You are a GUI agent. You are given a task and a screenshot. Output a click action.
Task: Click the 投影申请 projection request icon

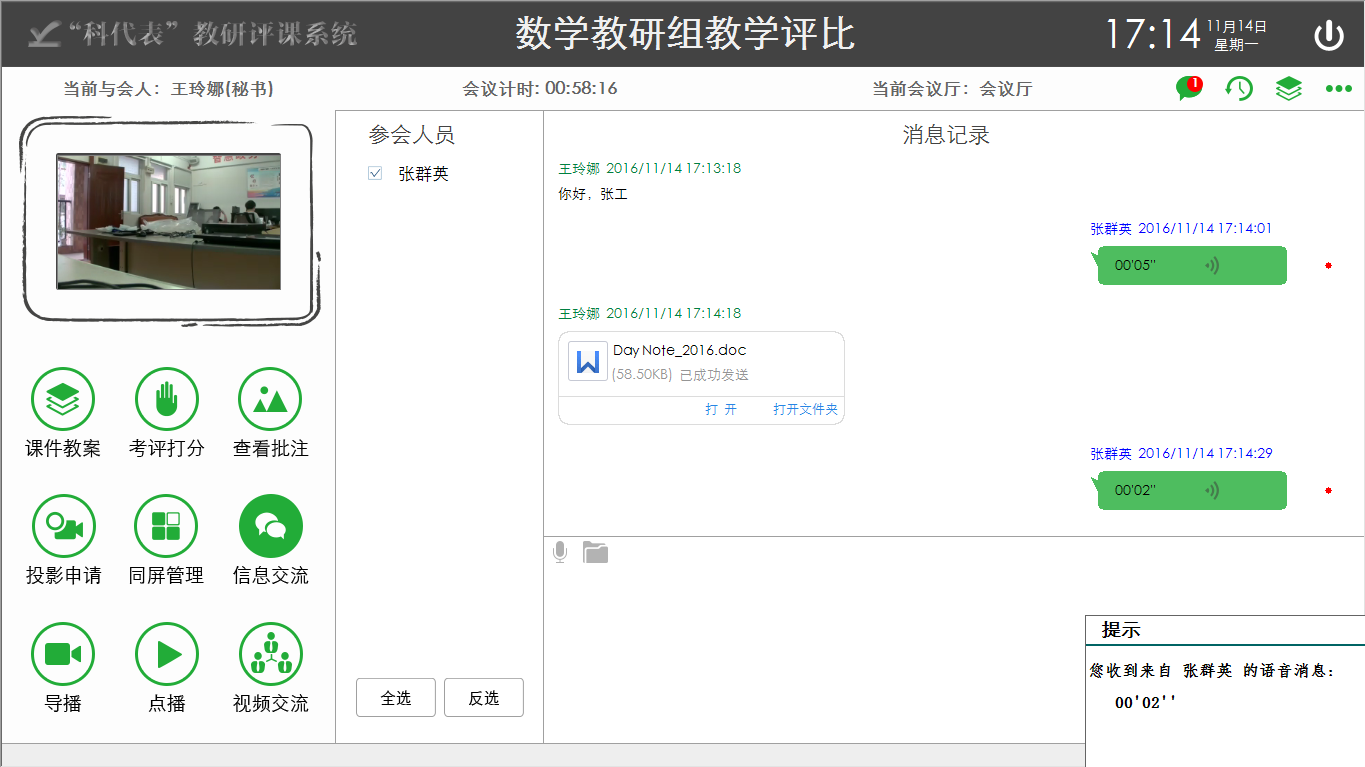63,524
